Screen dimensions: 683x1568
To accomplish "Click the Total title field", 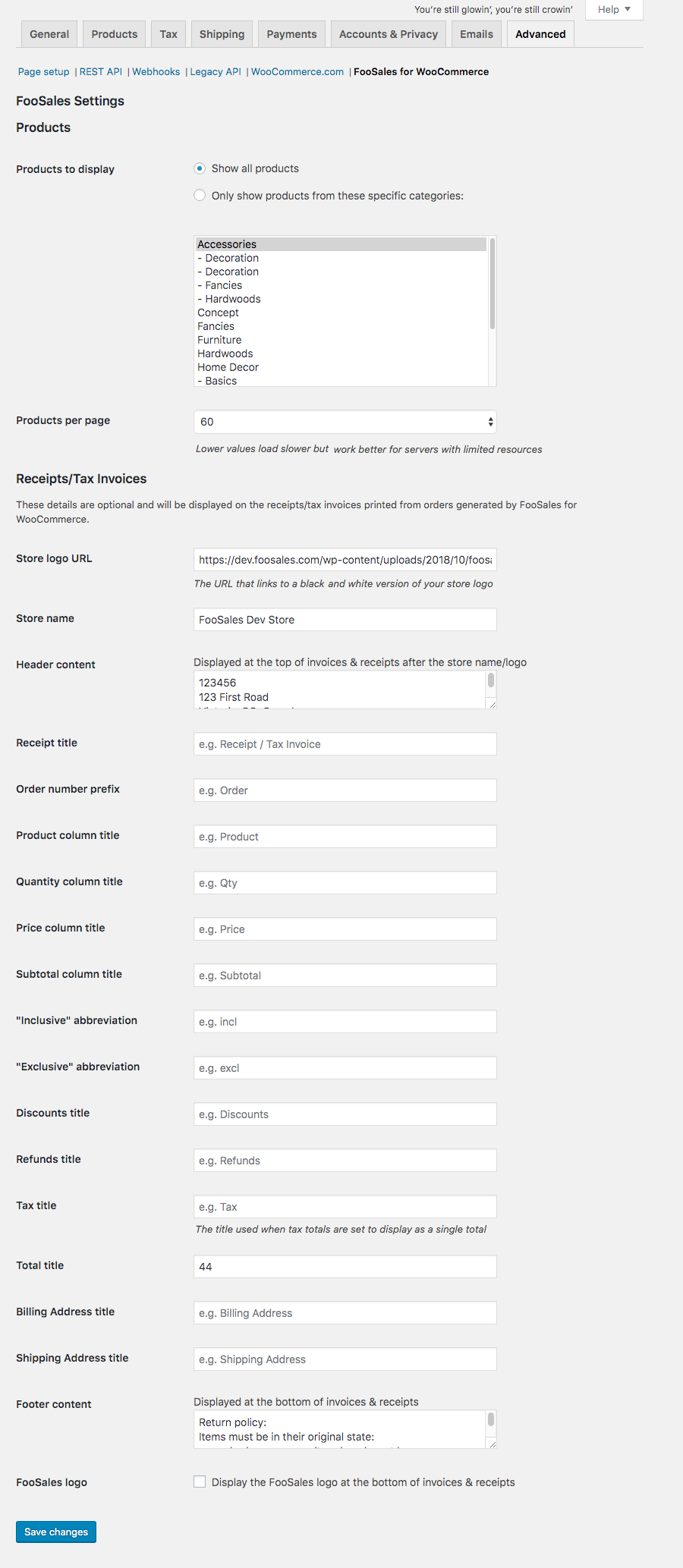I will 345,1267.
